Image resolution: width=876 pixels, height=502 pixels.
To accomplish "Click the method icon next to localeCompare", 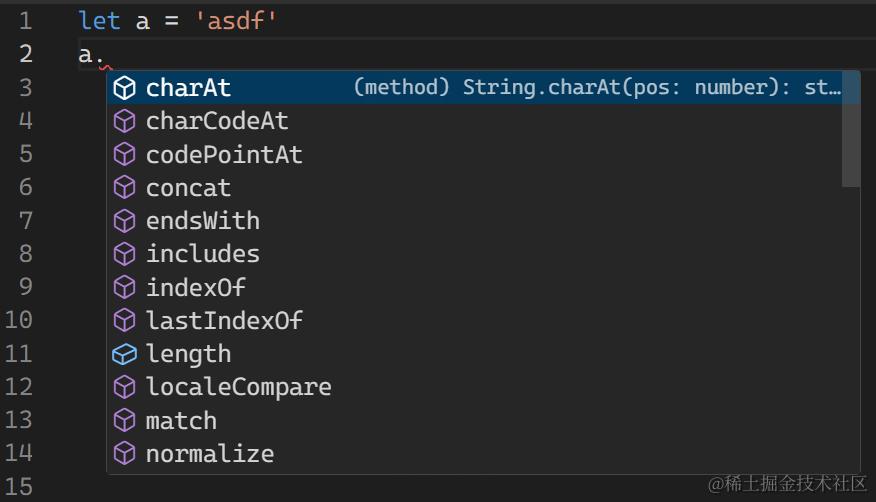I will 124,387.
